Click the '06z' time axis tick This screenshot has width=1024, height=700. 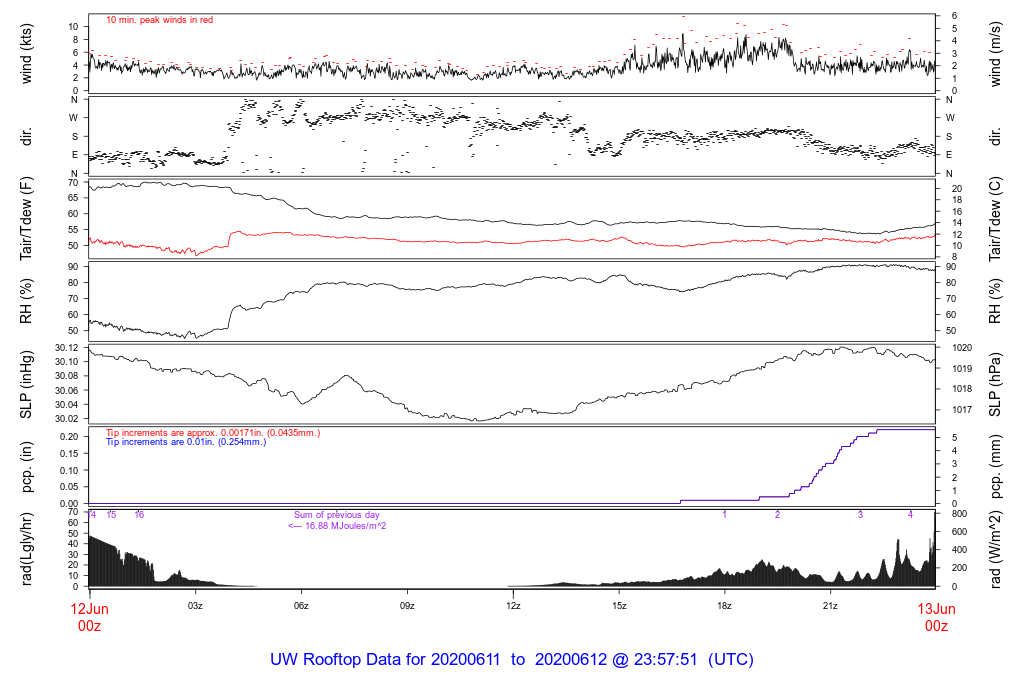(301, 606)
